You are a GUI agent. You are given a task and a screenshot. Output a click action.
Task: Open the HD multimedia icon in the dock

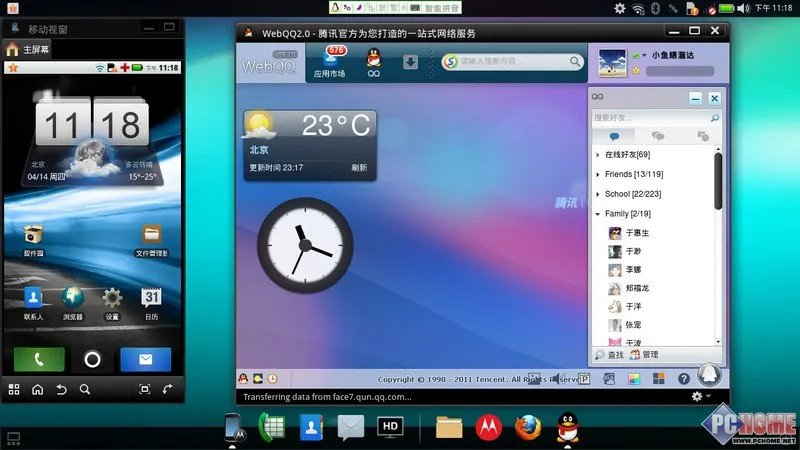point(390,427)
